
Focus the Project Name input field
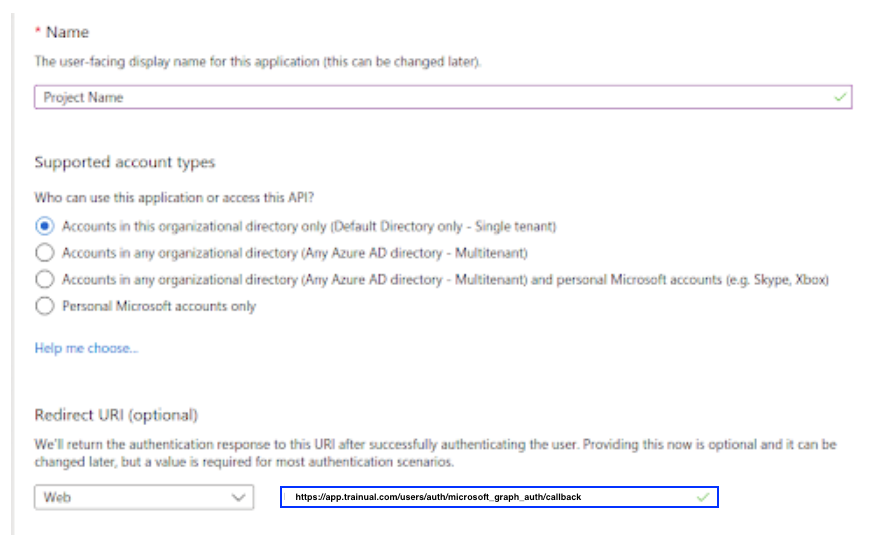tap(443, 97)
